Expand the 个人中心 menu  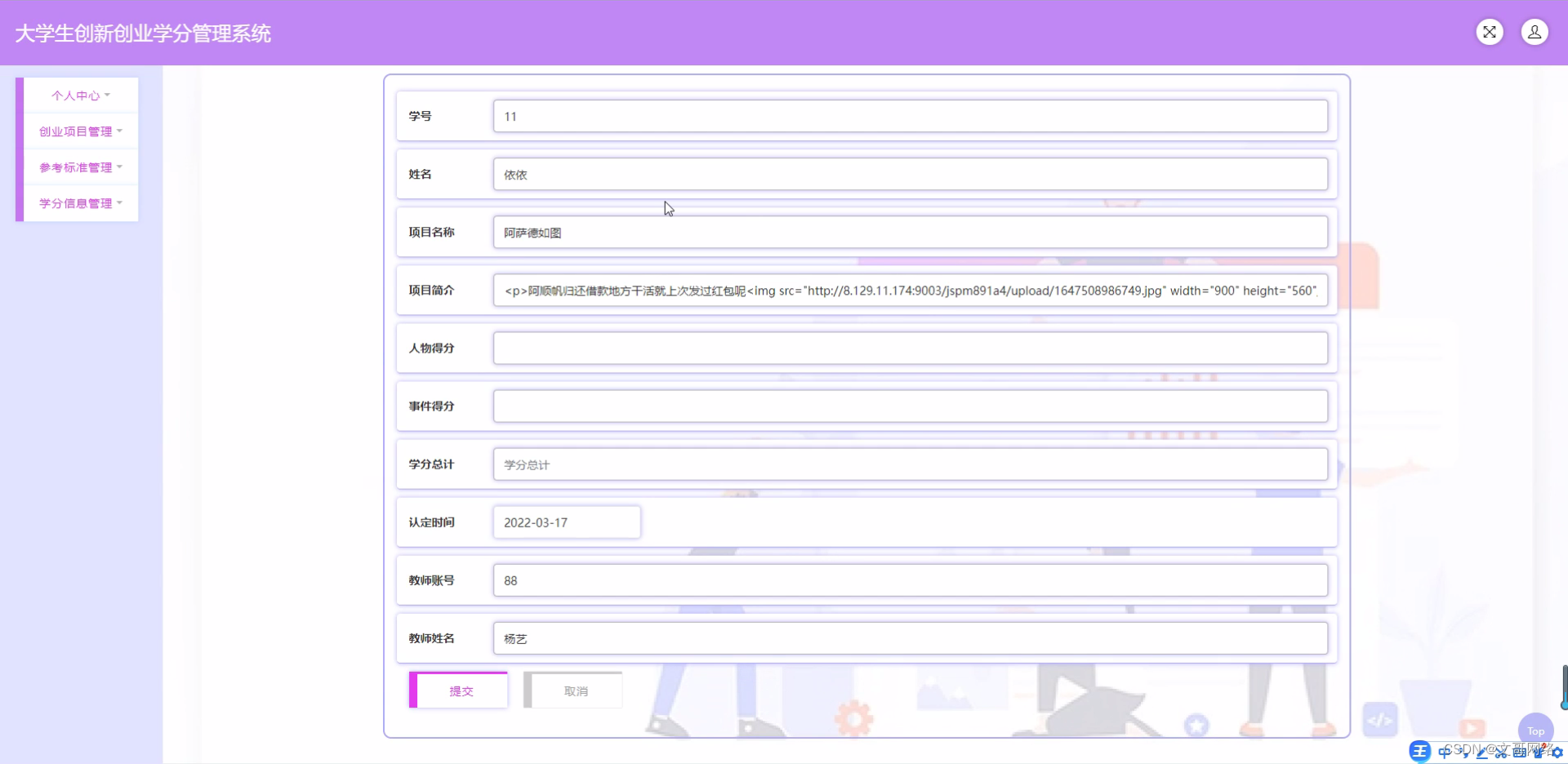(81, 95)
